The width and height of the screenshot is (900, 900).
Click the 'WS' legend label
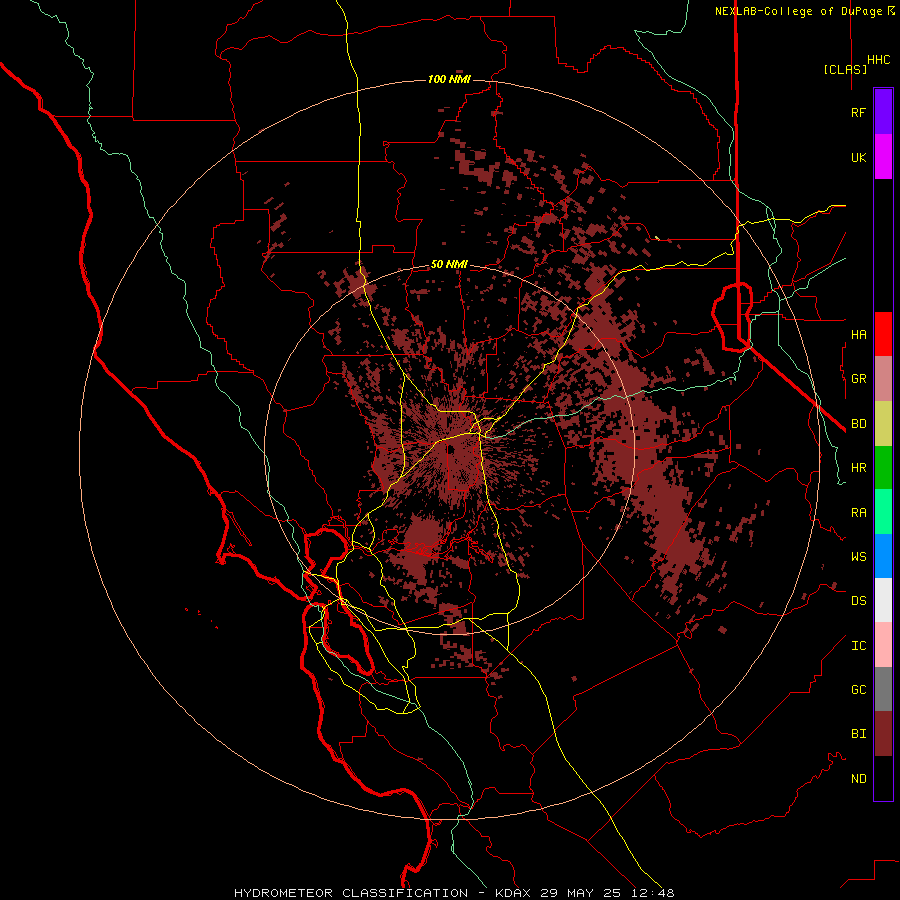click(858, 557)
